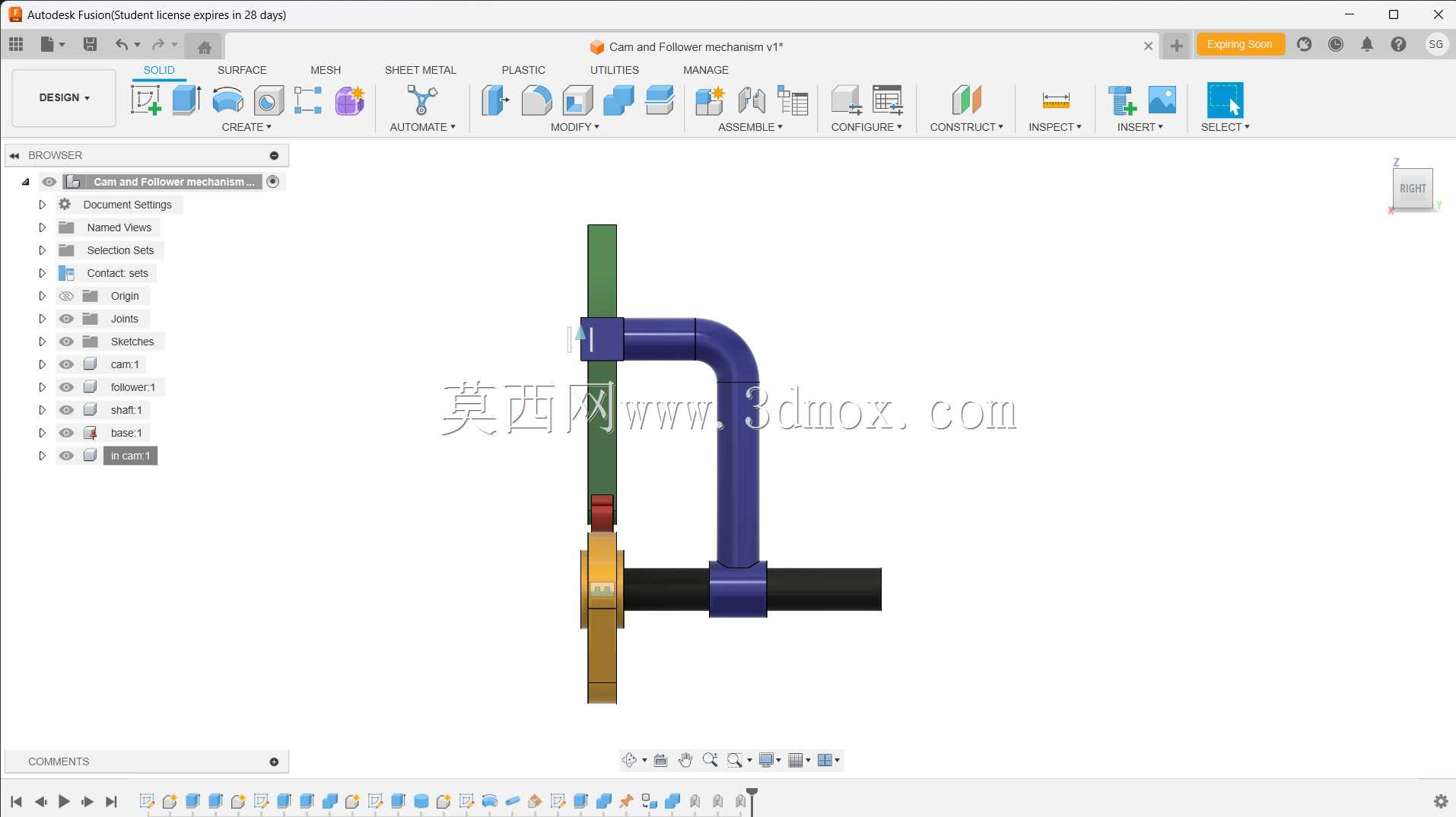The image size is (1456, 817).
Task: Switch to the SURFACE tab
Action: pos(242,70)
